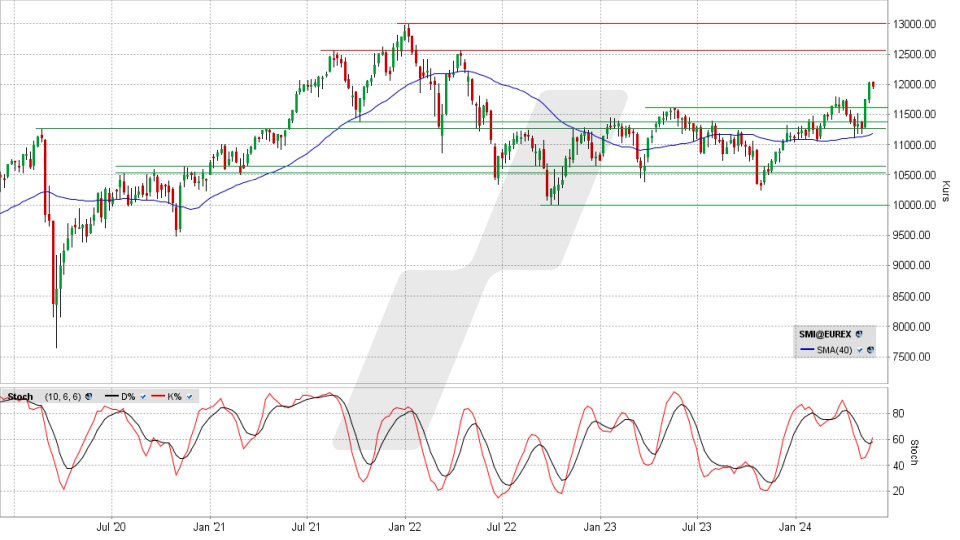Click the 13000.00 price axis label

pyautogui.click(x=915, y=24)
